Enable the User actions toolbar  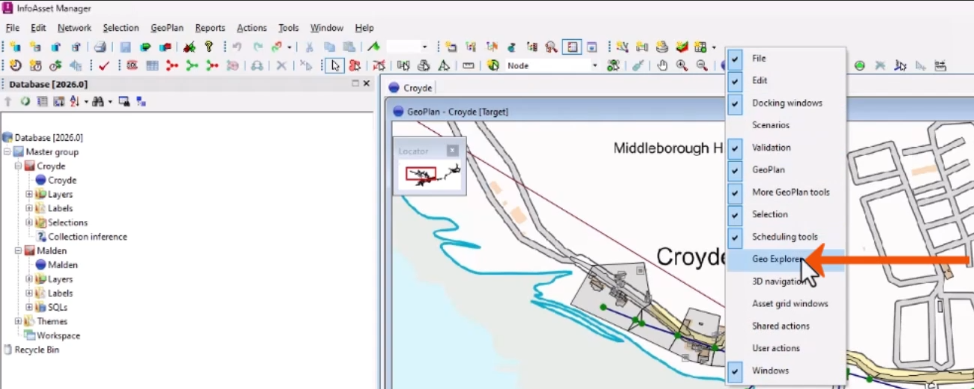click(x=786, y=348)
